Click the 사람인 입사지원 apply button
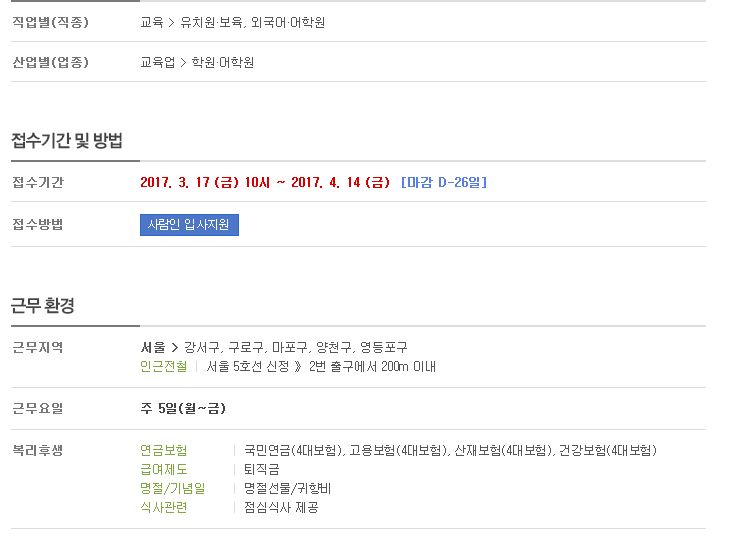Viewport: 734px width, 547px height. [189, 225]
